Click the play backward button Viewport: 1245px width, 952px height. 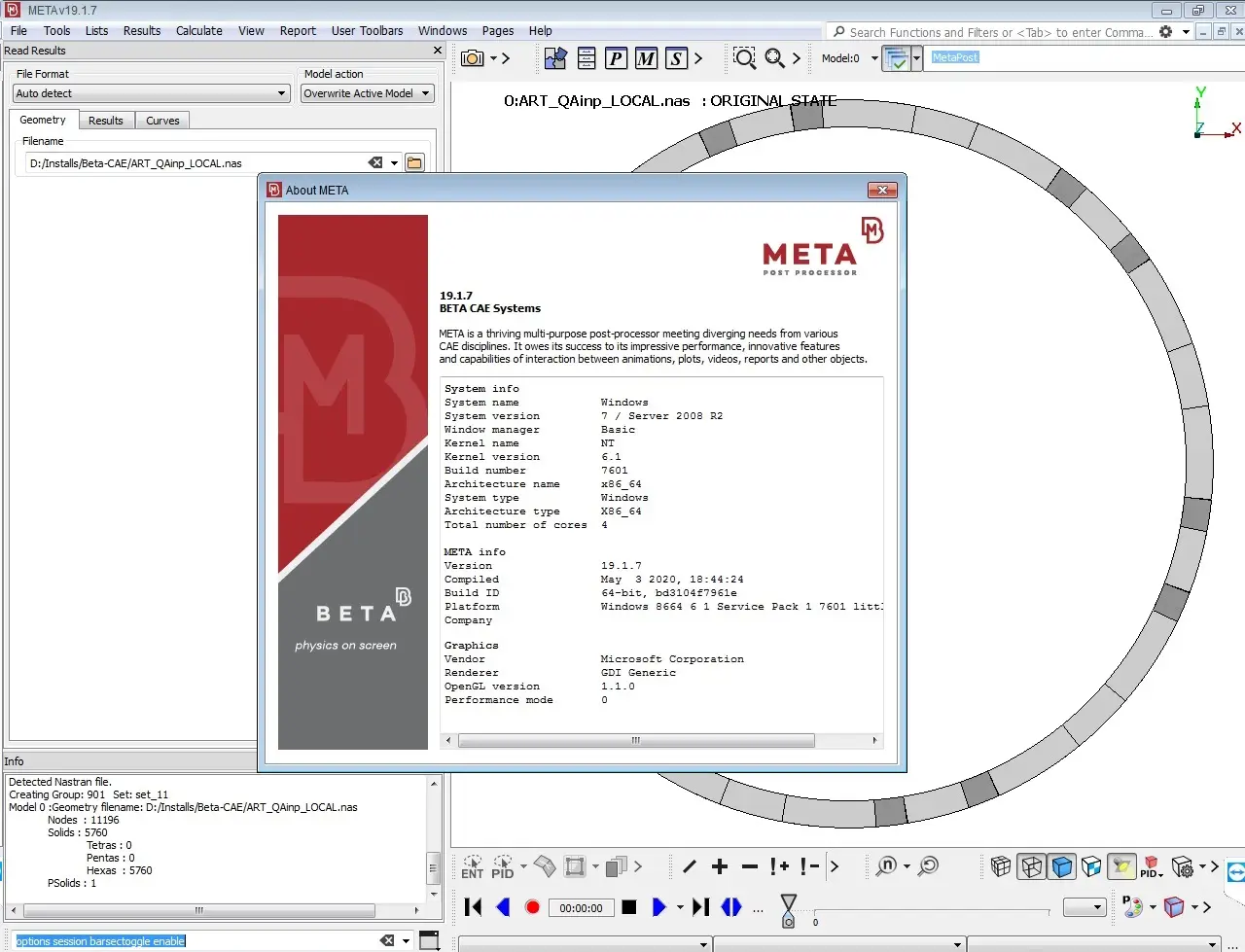pos(503,907)
